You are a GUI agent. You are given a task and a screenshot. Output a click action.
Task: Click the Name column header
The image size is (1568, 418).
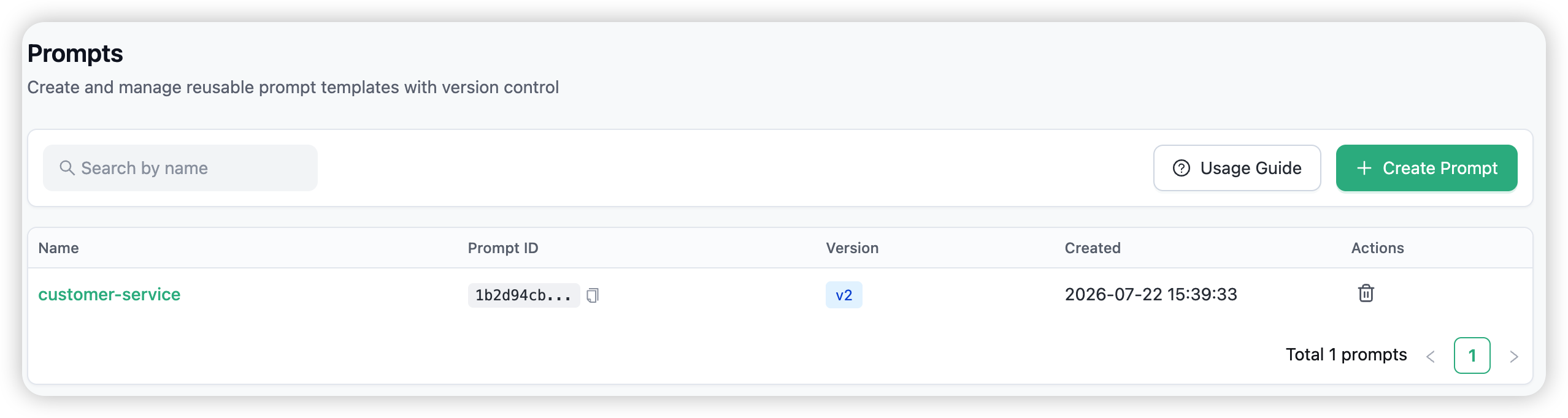tap(58, 248)
